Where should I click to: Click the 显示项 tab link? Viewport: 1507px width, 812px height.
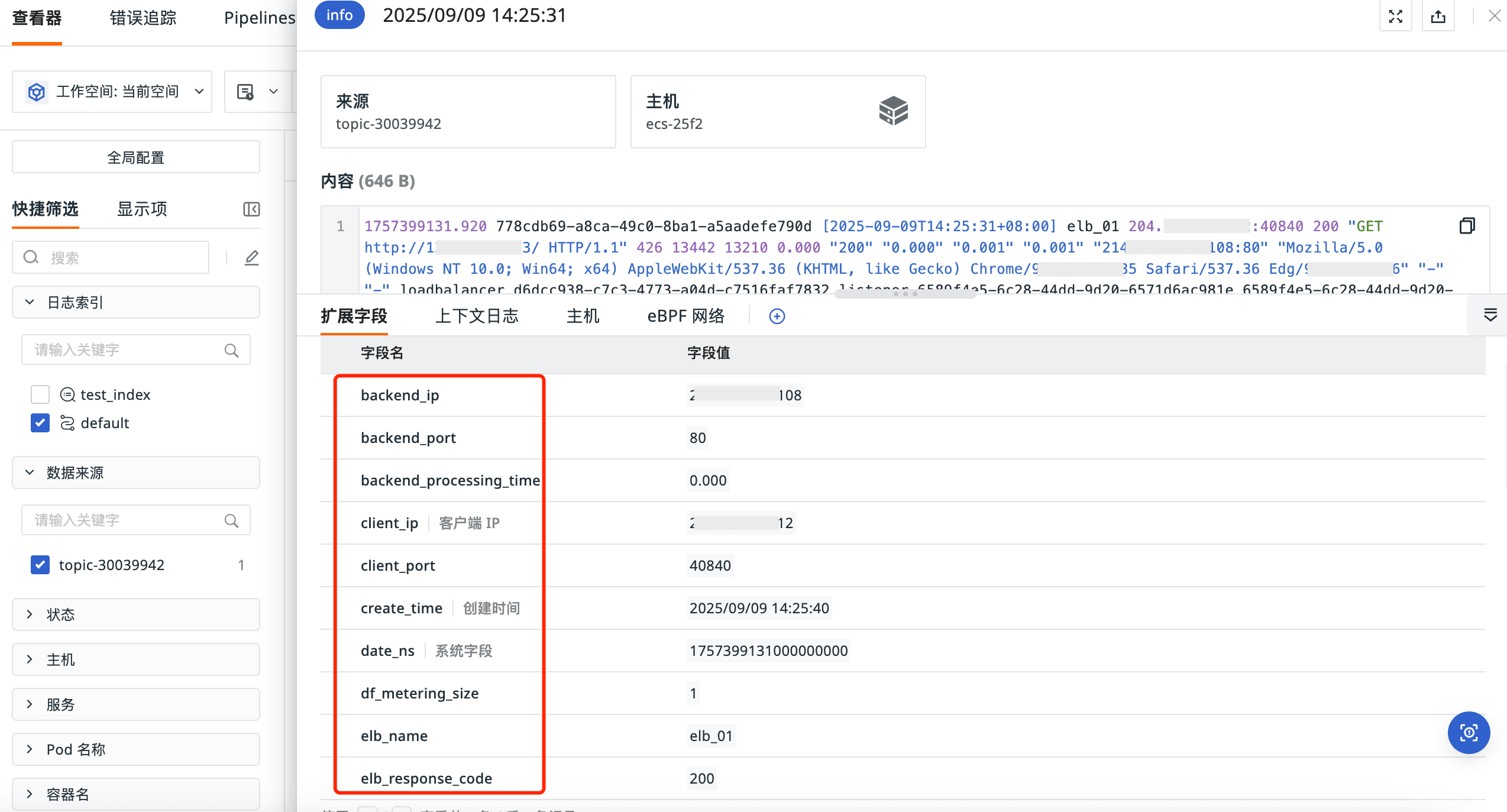point(142,209)
